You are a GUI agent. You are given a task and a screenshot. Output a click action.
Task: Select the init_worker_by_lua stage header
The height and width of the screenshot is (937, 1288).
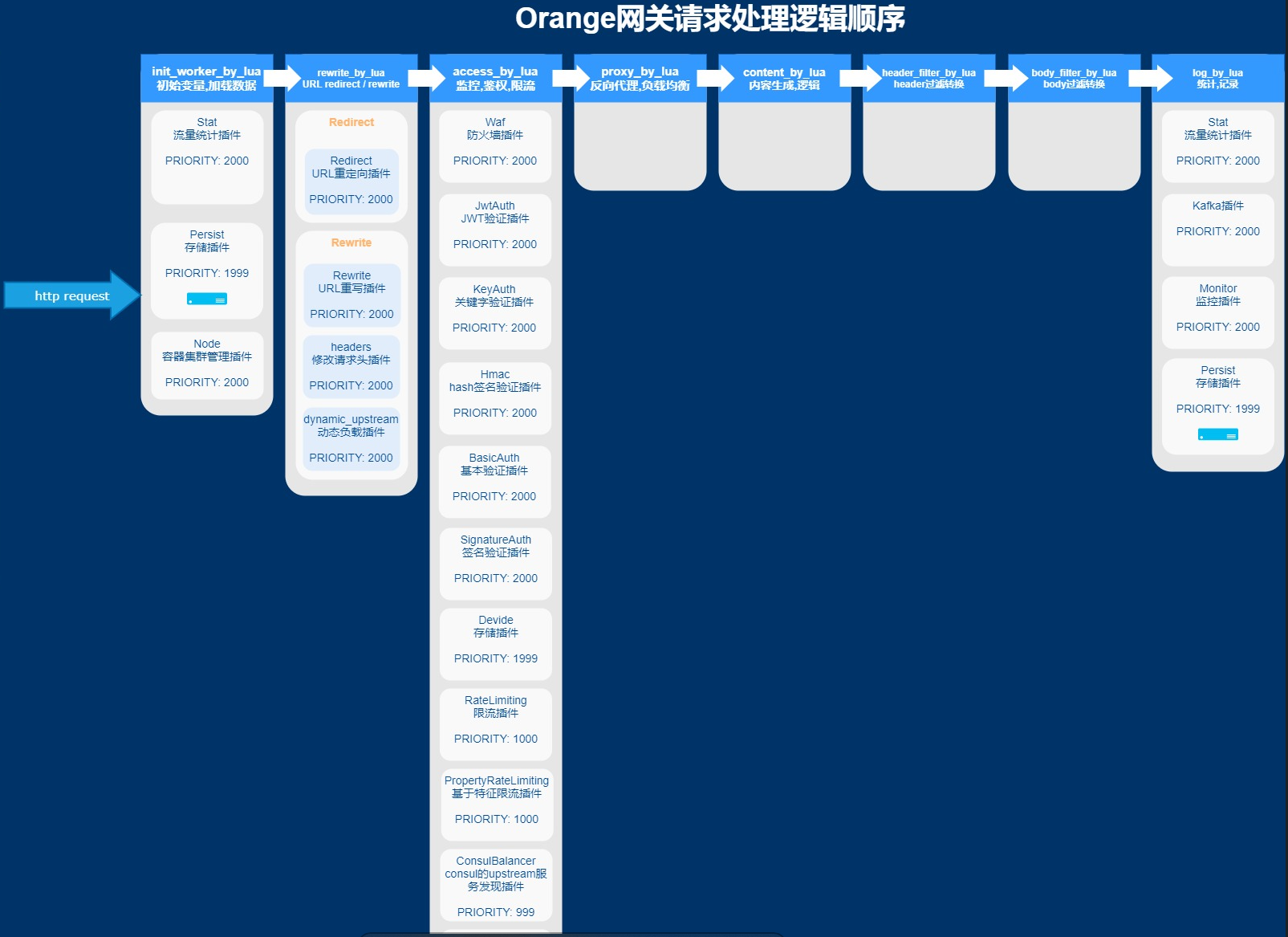206,78
